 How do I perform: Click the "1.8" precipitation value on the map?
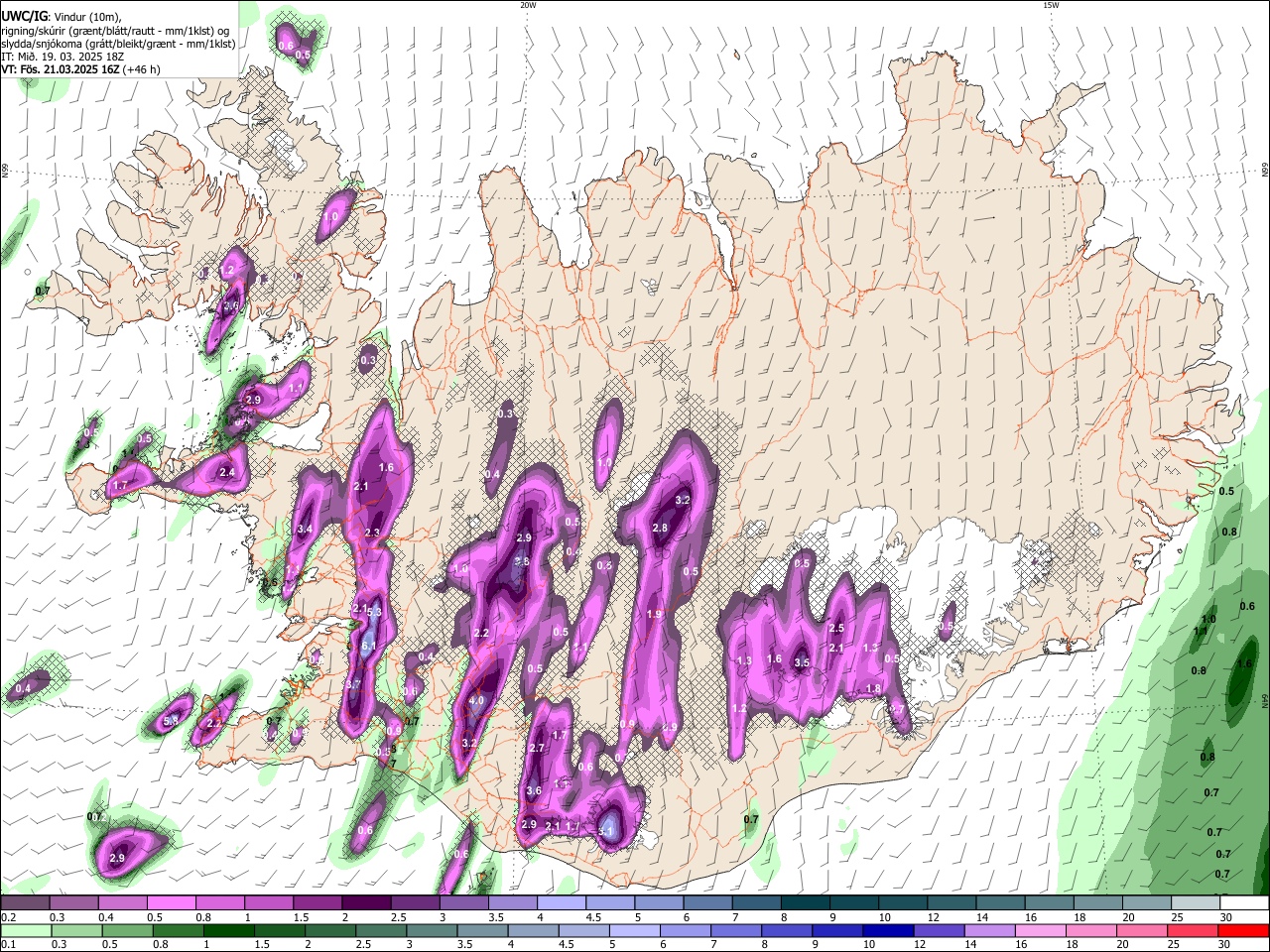point(873,689)
